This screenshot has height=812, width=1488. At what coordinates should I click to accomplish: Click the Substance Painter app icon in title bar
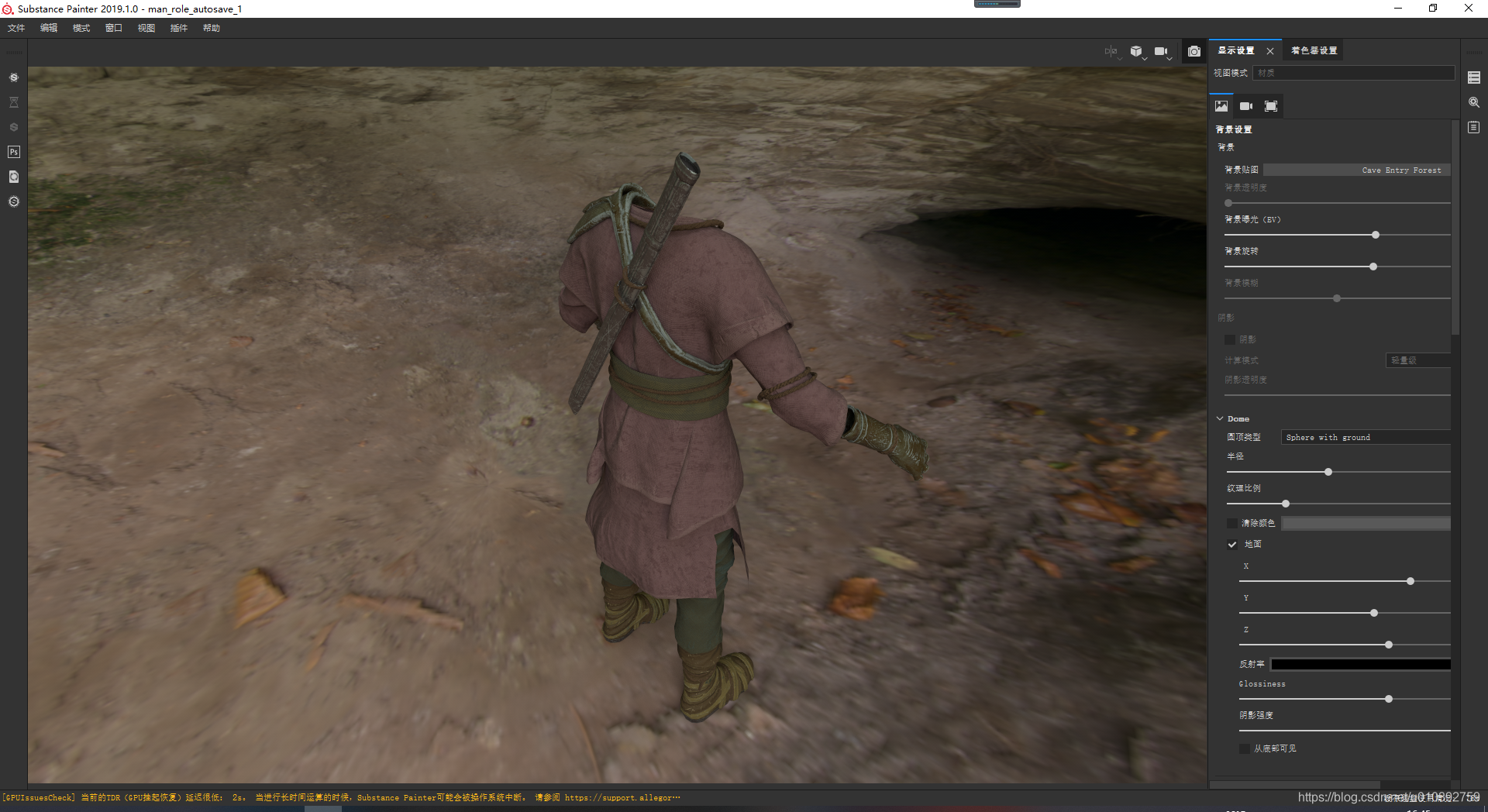(x=8, y=9)
